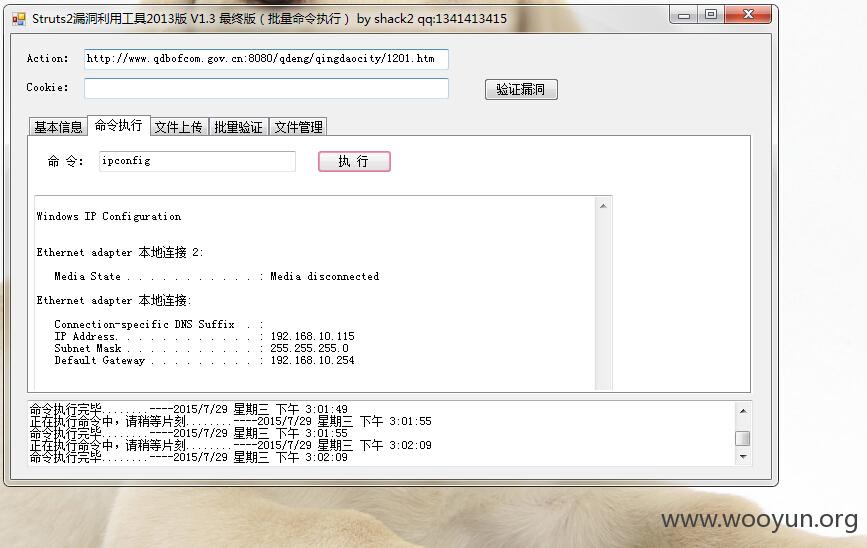Click the log line ending 3:01:49
This screenshot has height=548, width=867.
[189, 409]
